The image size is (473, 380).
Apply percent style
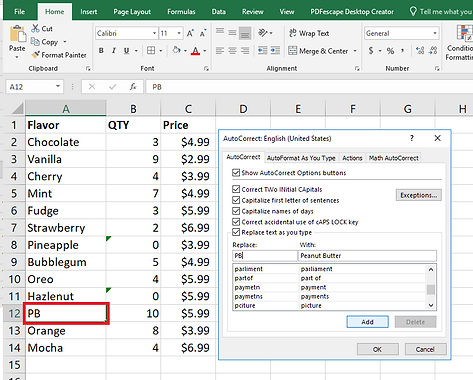pyautogui.click(x=390, y=51)
